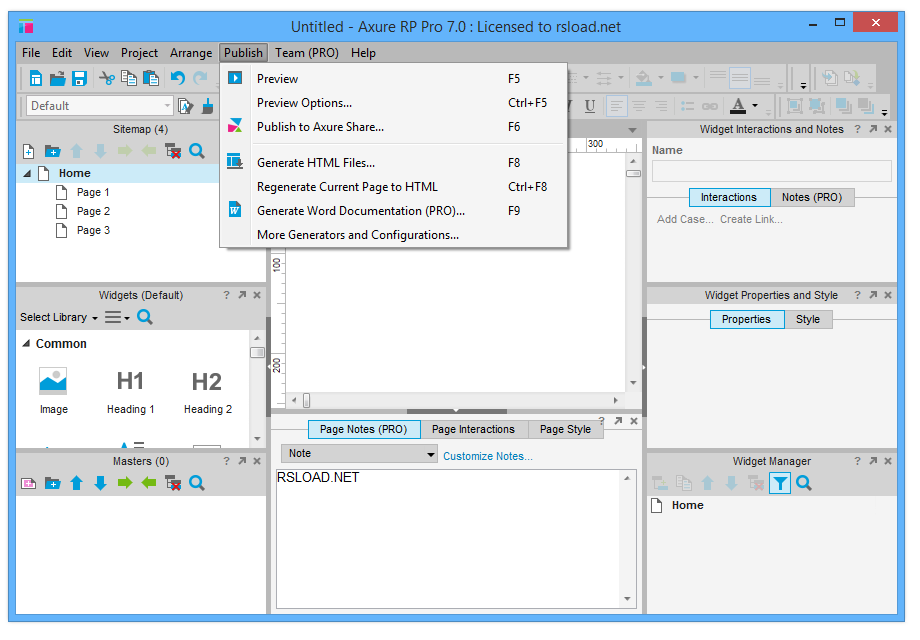Click the Copy toolbar icon

[x=128, y=78]
